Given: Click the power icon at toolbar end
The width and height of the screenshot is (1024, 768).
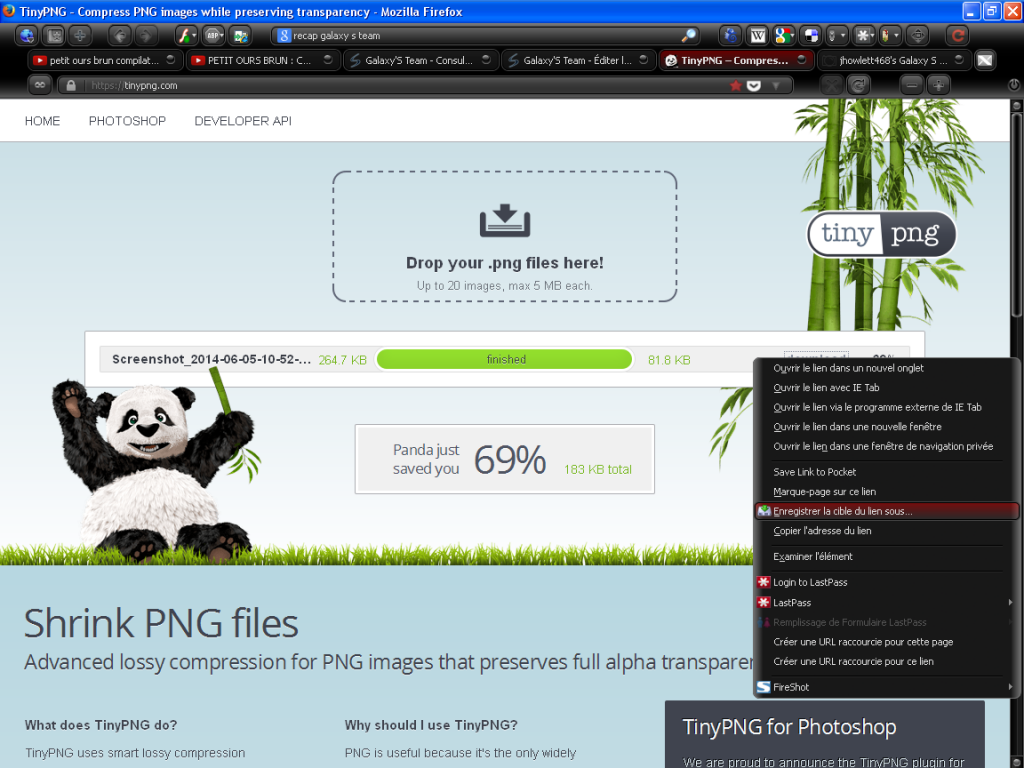Looking at the screenshot, I should [1014, 85].
